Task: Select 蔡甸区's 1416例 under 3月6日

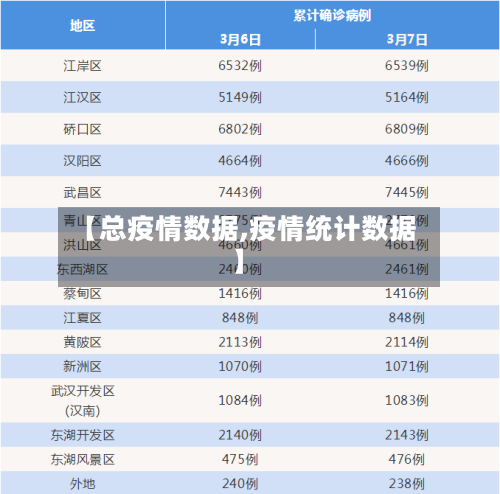Action: click(240, 294)
